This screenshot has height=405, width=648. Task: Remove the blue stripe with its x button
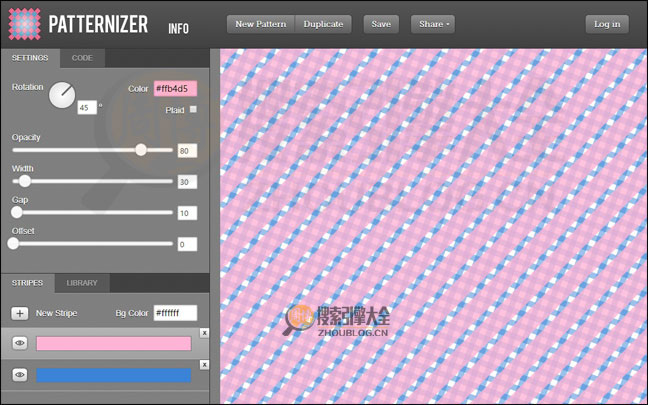[x=204, y=364]
